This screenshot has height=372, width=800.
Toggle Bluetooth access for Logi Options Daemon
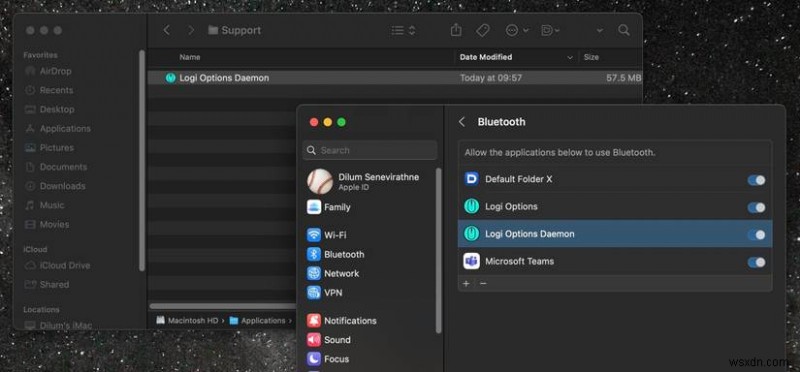pos(756,234)
